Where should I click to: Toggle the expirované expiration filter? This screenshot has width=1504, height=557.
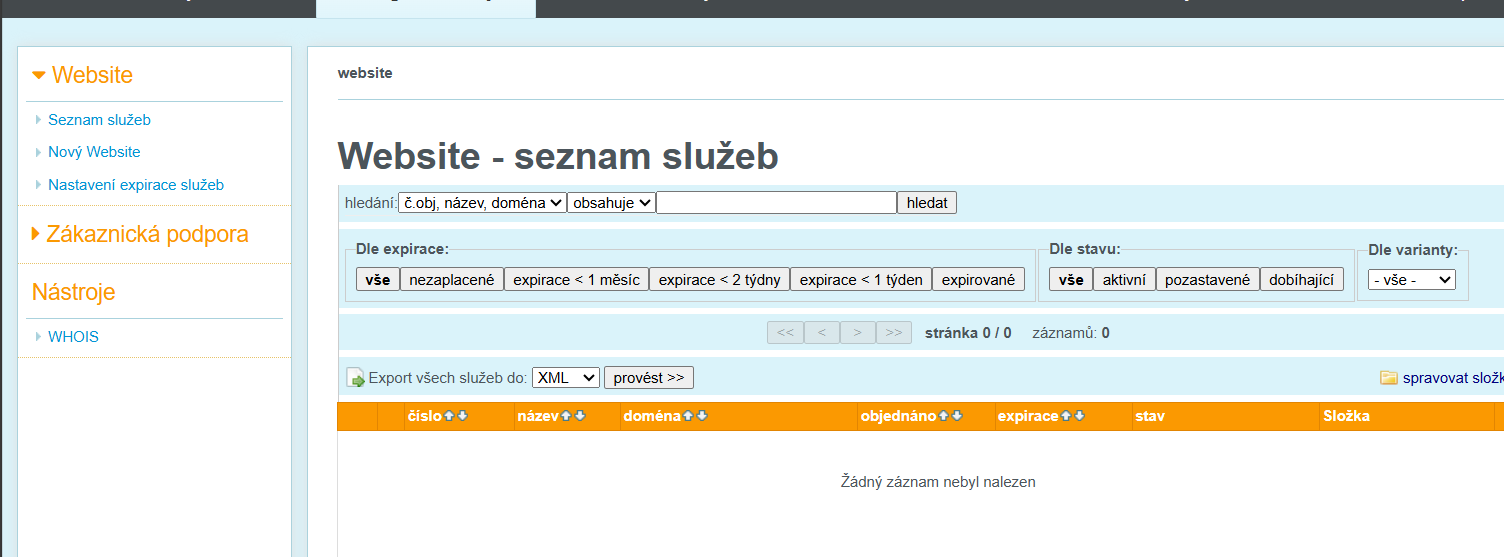click(x=978, y=280)
